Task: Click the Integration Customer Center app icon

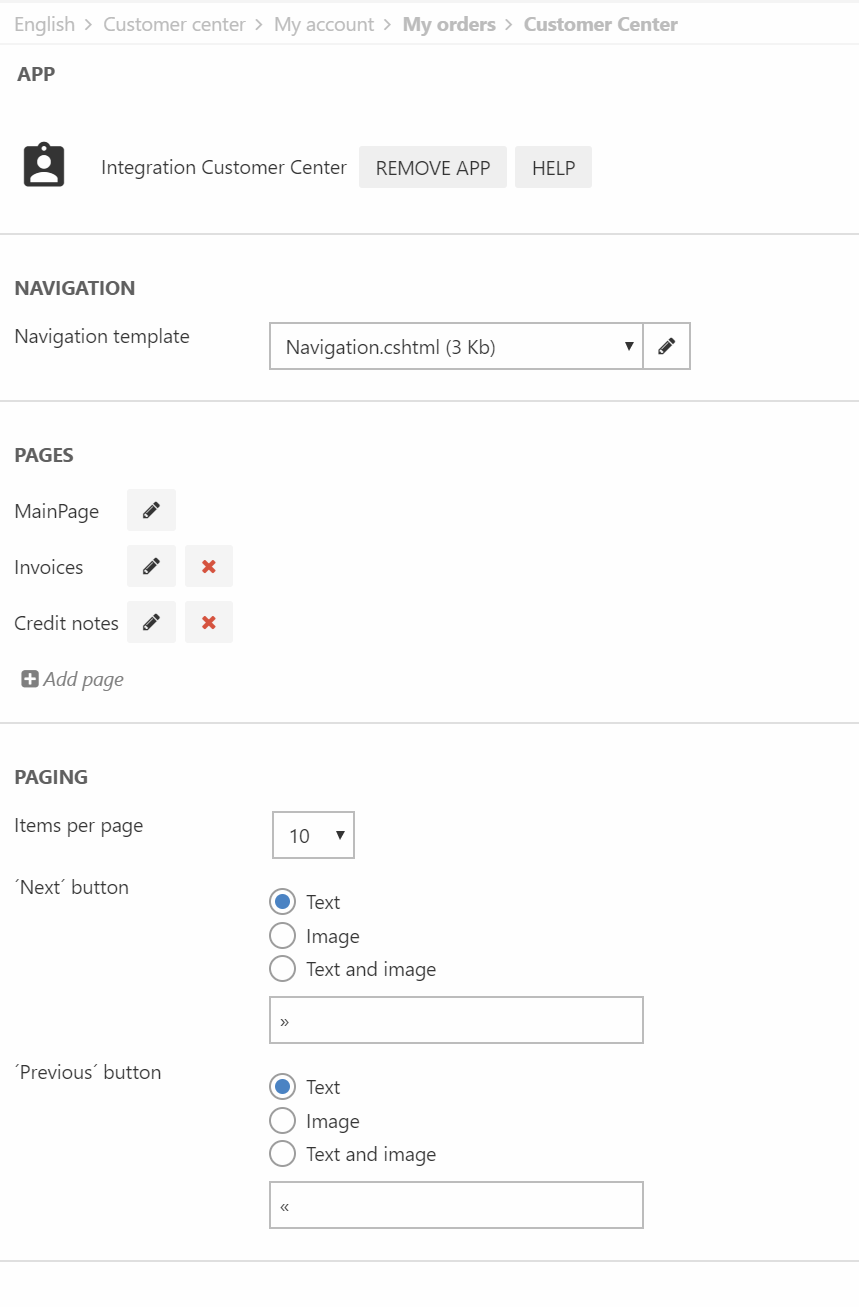Action: pyautogui.click(x=44, y=166)
